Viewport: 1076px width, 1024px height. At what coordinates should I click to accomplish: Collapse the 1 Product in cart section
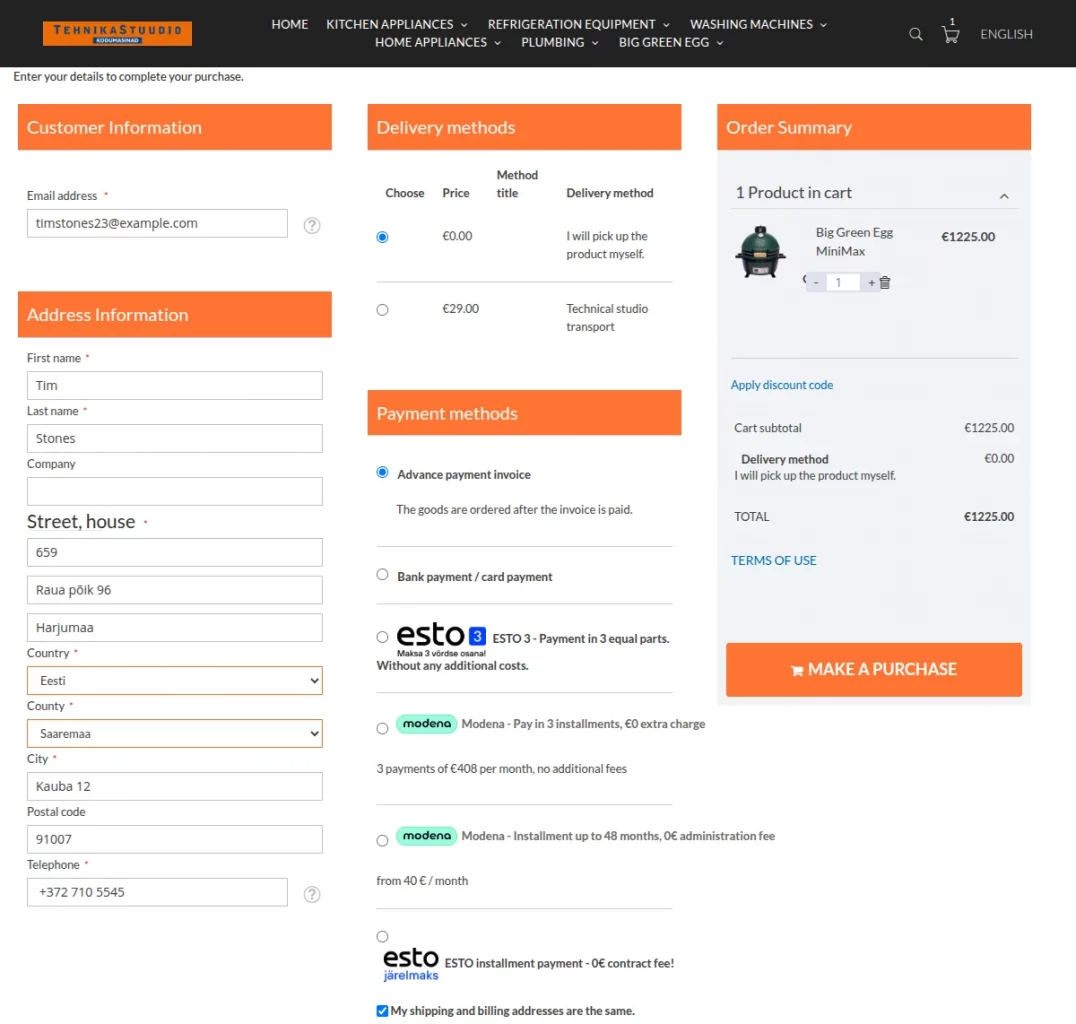(x=1003, y=196)
